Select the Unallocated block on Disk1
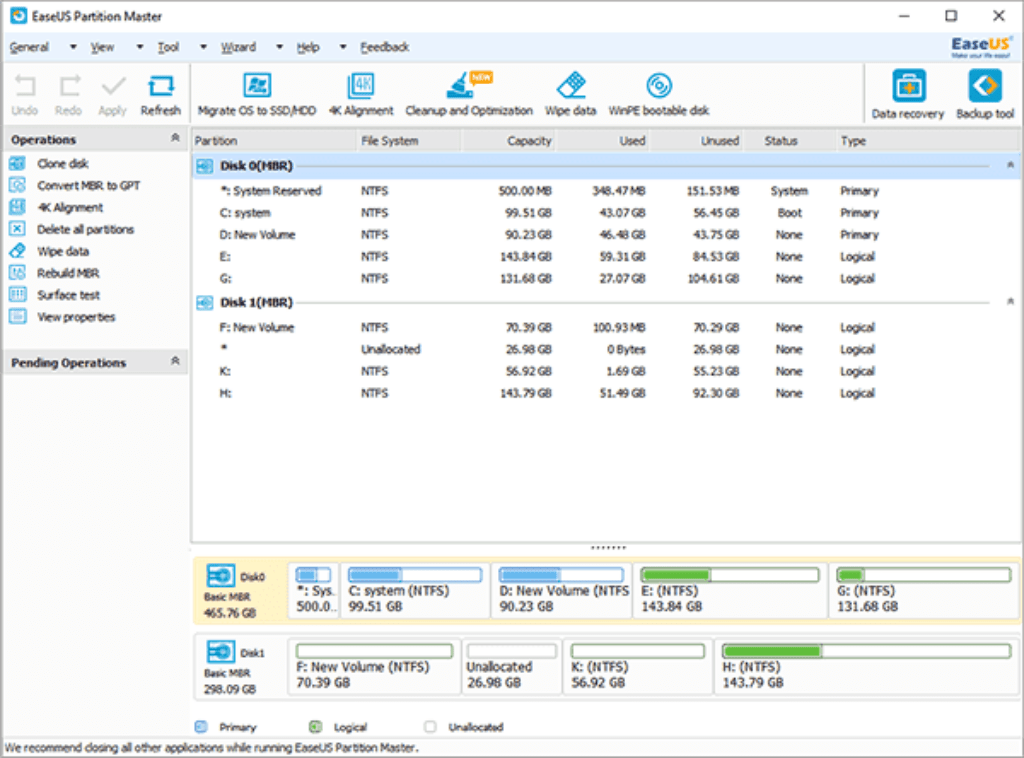The image size is (1024, 758). pos(511,666)
